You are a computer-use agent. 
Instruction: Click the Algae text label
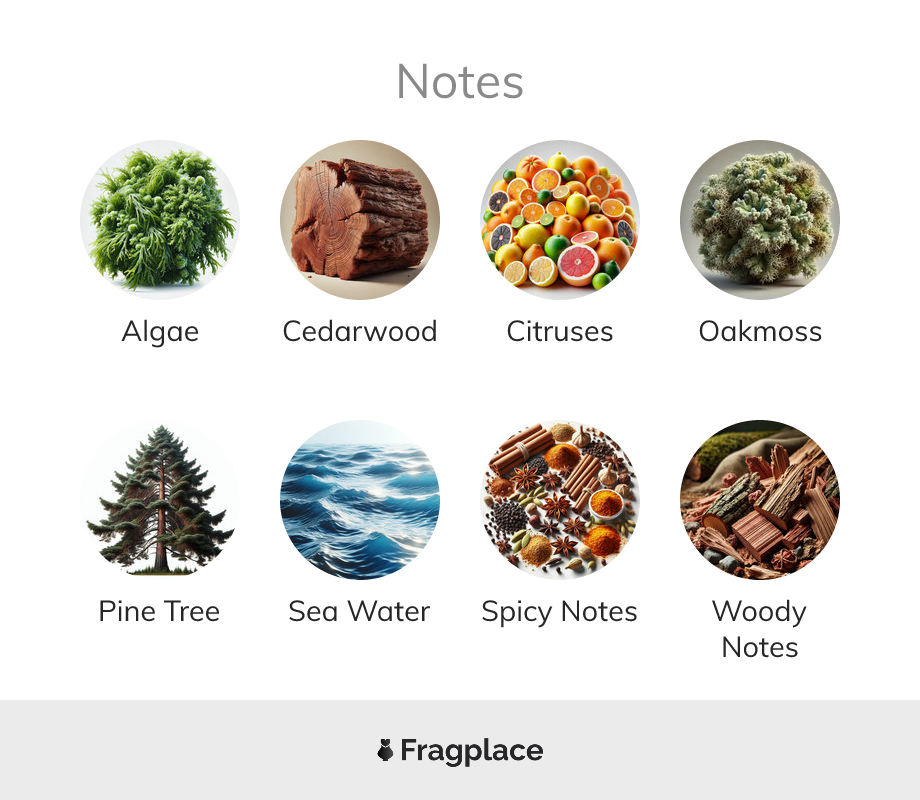pyautogui.click(x=160, y=332)
